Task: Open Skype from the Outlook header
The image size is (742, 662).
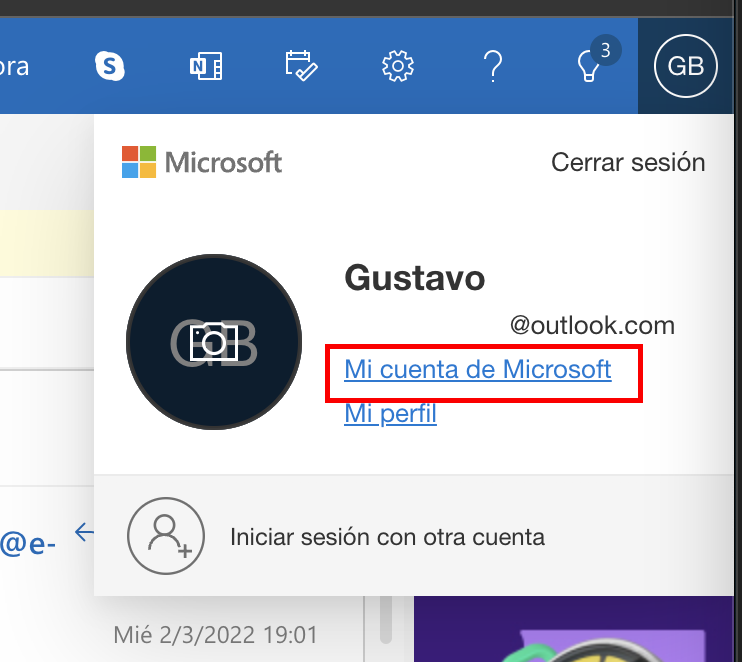Action: point(110,66)
